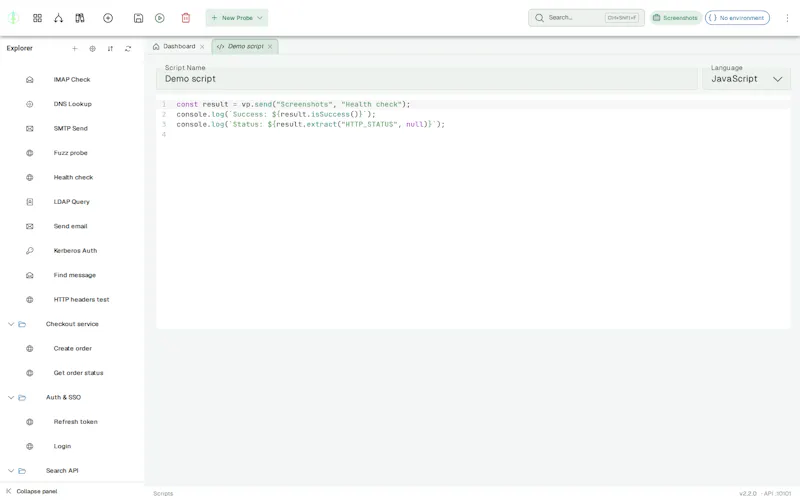Viewport: 800px width, 500px height.
Task: Open the Get order status probe
Action: (78, 373)
